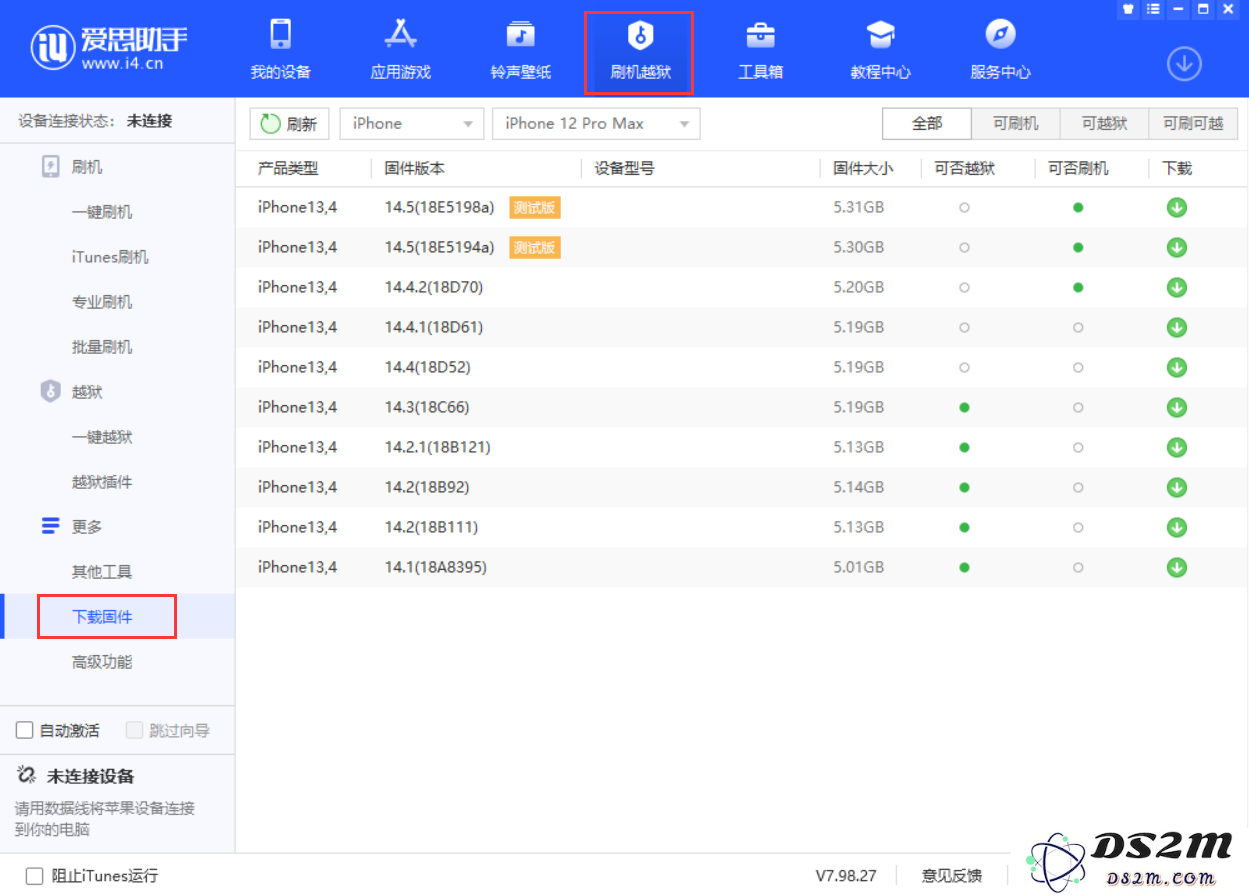
Task: Click the 可否刷机 column header
Action: (1078, 168)
